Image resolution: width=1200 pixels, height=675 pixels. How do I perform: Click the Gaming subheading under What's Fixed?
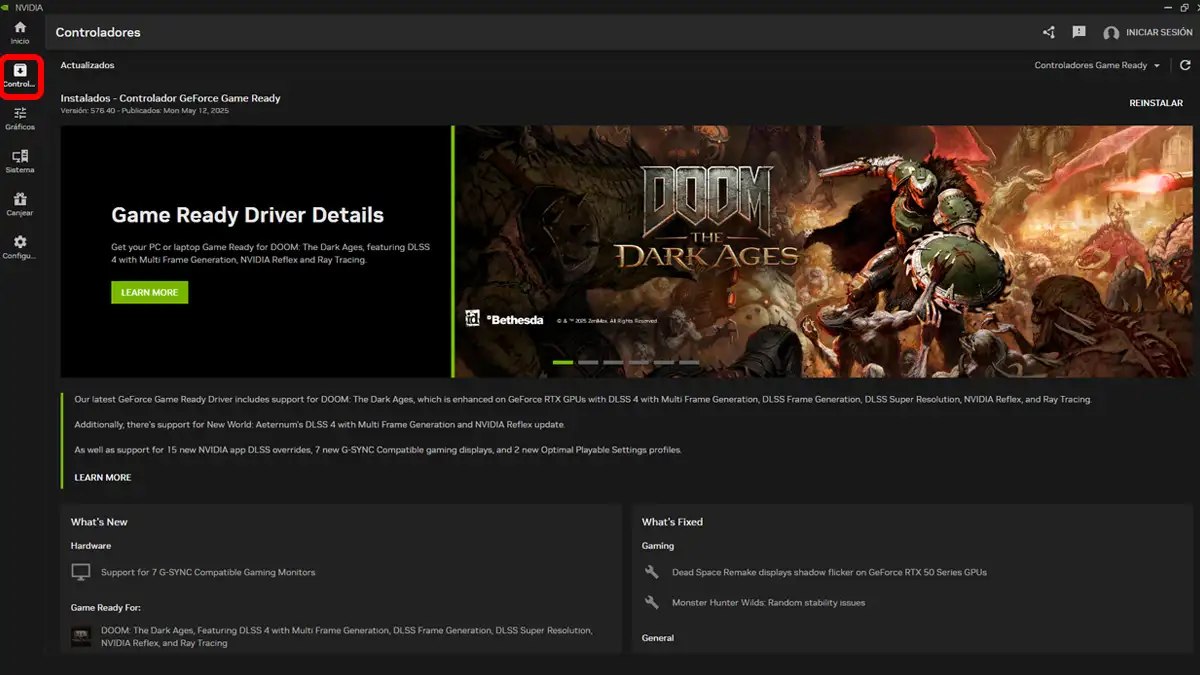point(658,546)
